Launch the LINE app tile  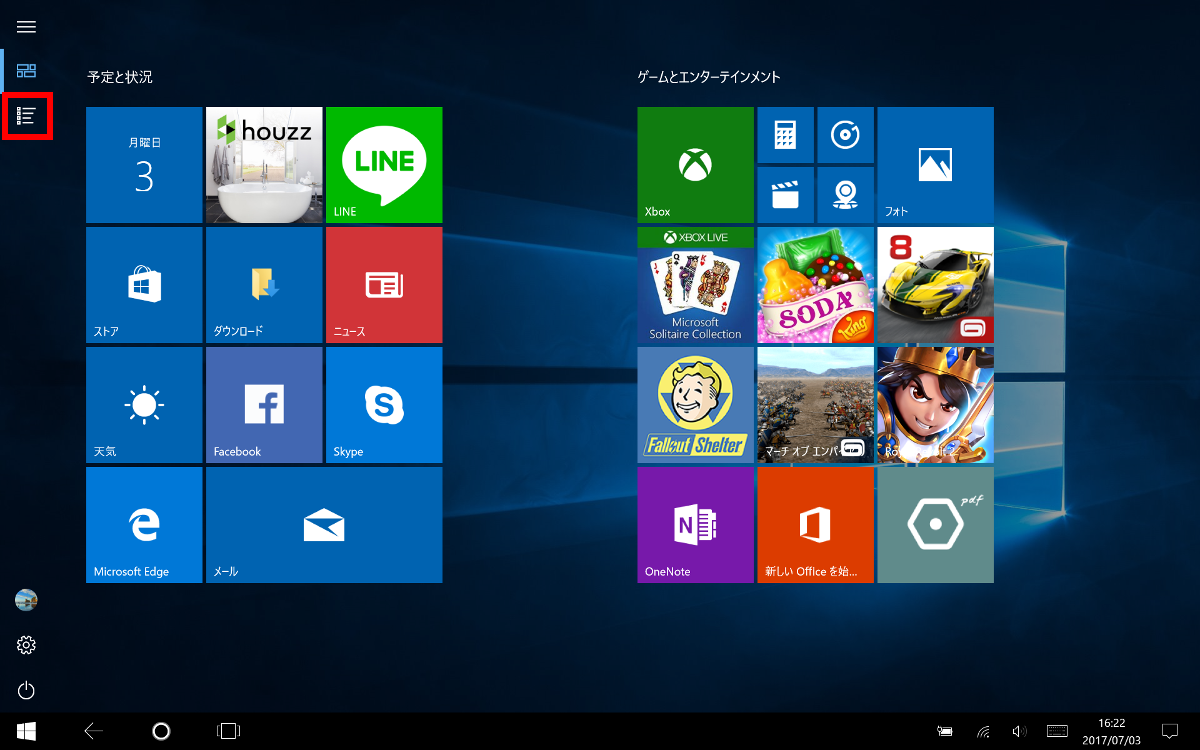[x=384, y=165]
